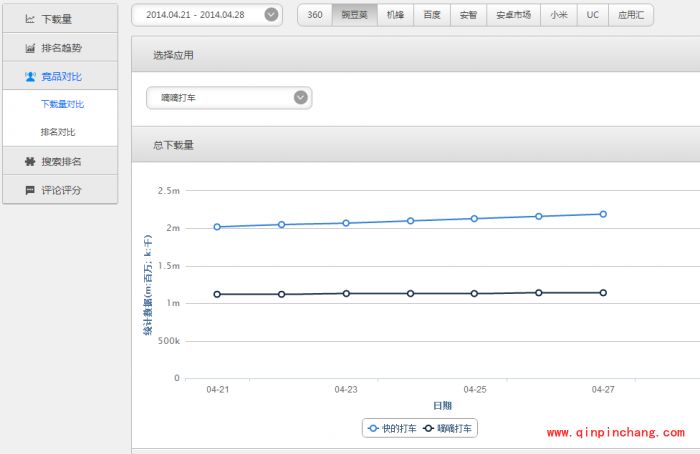Image resolution: width=700 pixels, height=454 pixels.
Task: Switch to the 应用汇 tab
Action: click(631, 15)
